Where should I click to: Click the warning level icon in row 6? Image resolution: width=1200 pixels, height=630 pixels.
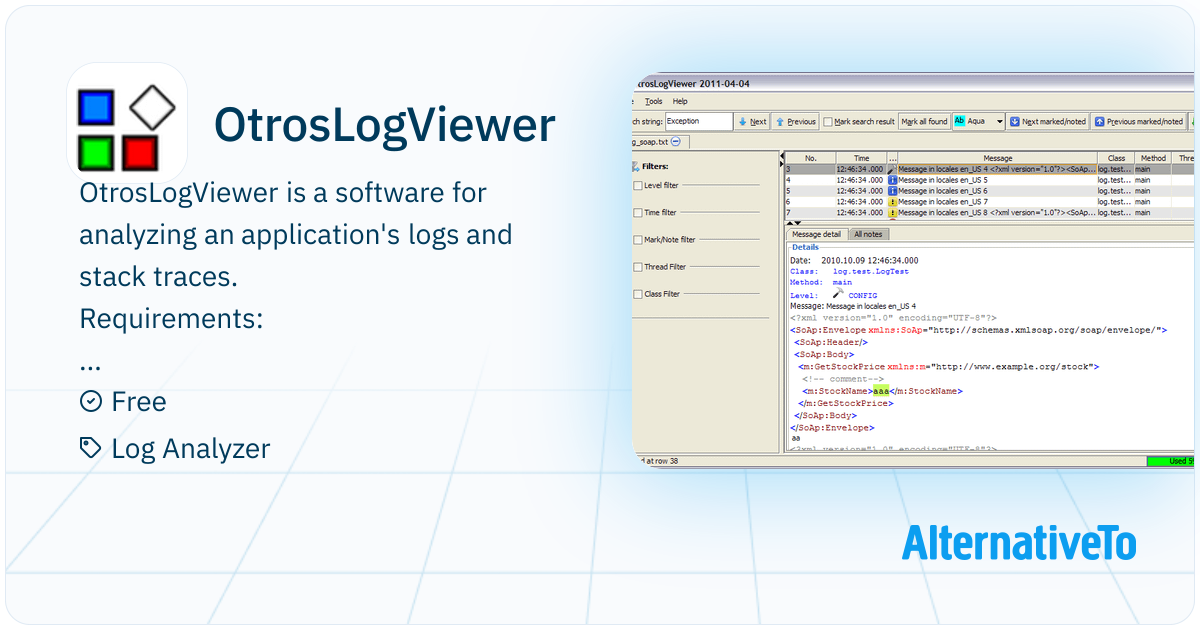tap(892, 202)
